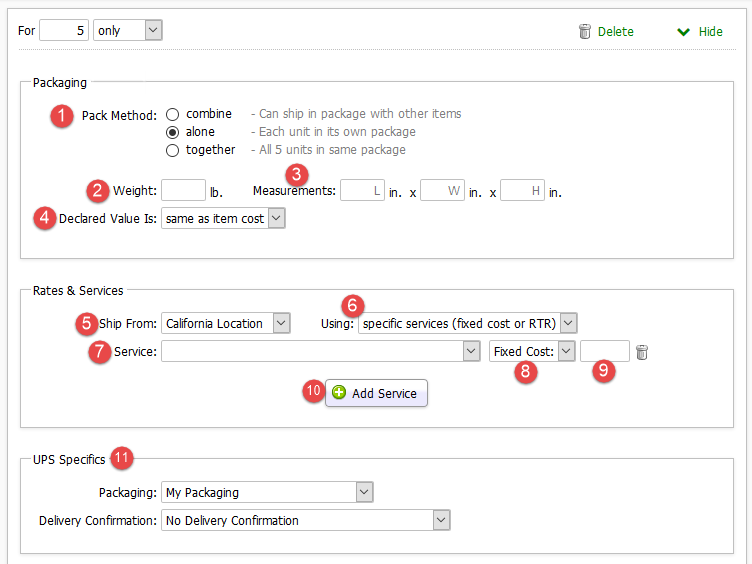This screenshot has height=564, width=752.
Task: Open the Fixed Cost type dropdown
Action: tap(533, 351)
